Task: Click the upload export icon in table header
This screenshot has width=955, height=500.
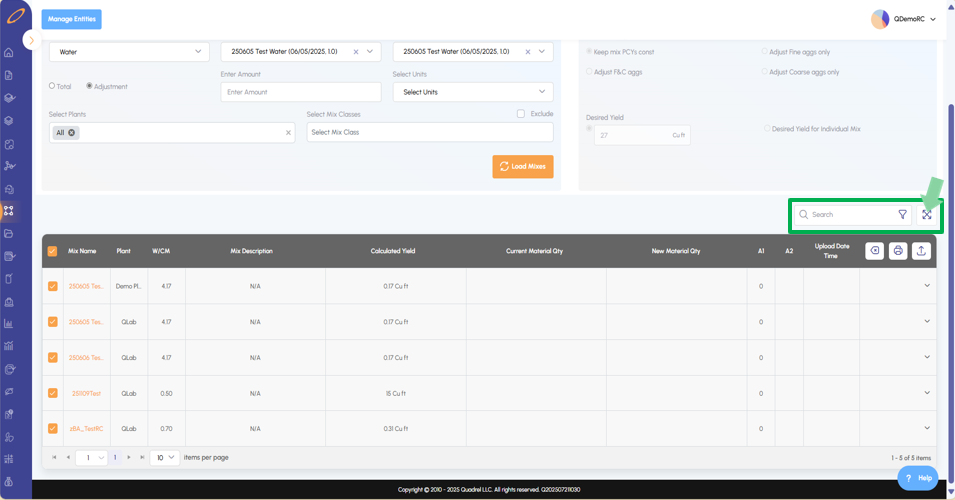Action: pyautogui.click(x=921, y=251)
